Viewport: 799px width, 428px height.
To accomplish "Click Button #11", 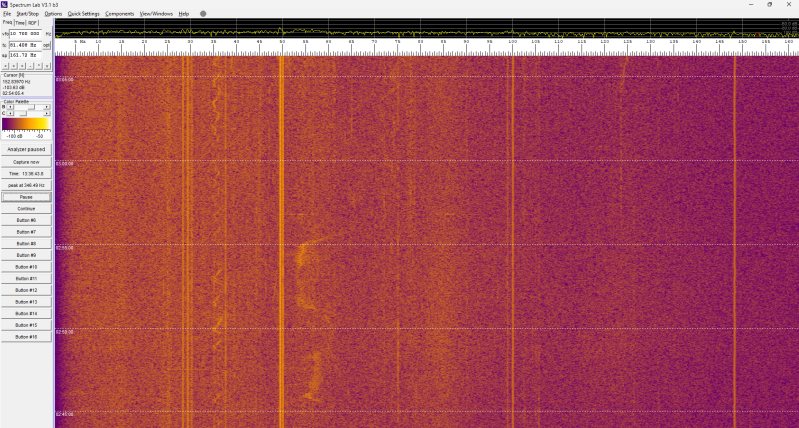I will point(26,279).
